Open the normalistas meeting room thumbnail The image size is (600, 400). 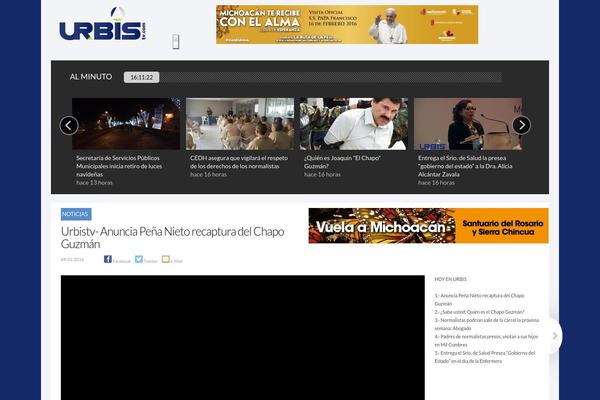(x=240, y=124)
